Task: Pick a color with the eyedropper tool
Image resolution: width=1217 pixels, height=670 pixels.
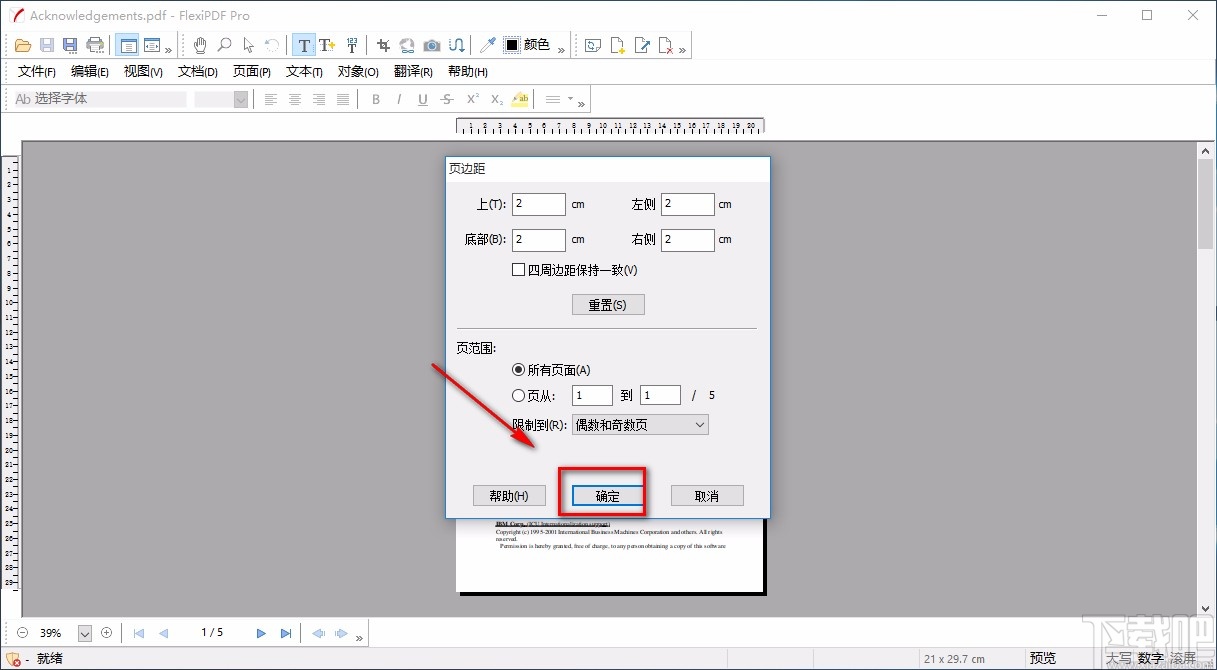Action: (x=487, y=44)
